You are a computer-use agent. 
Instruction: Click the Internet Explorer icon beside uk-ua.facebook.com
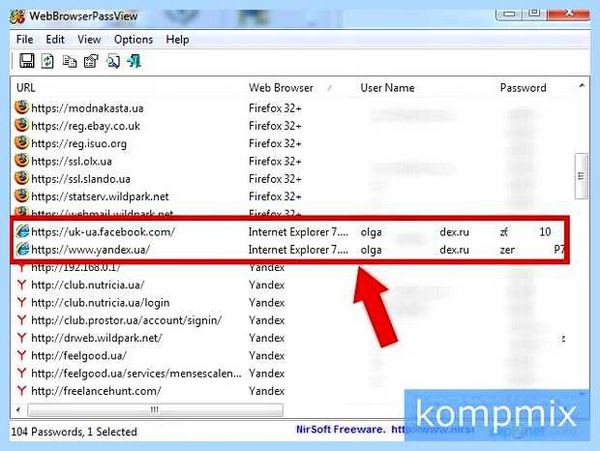[x=23, y=231]
